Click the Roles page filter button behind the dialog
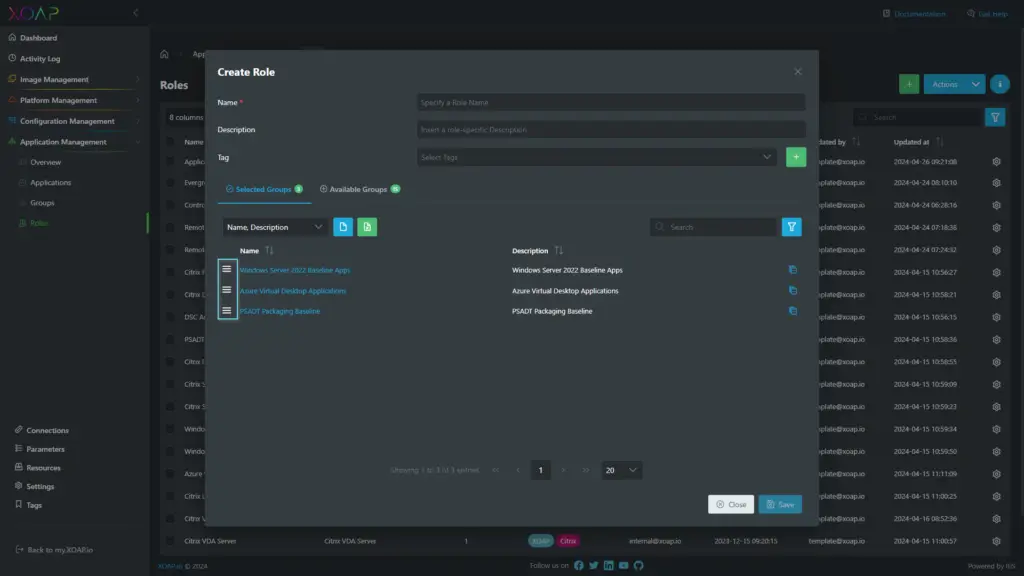Viewport: 1024px width, 576px height. click(995, 118)
